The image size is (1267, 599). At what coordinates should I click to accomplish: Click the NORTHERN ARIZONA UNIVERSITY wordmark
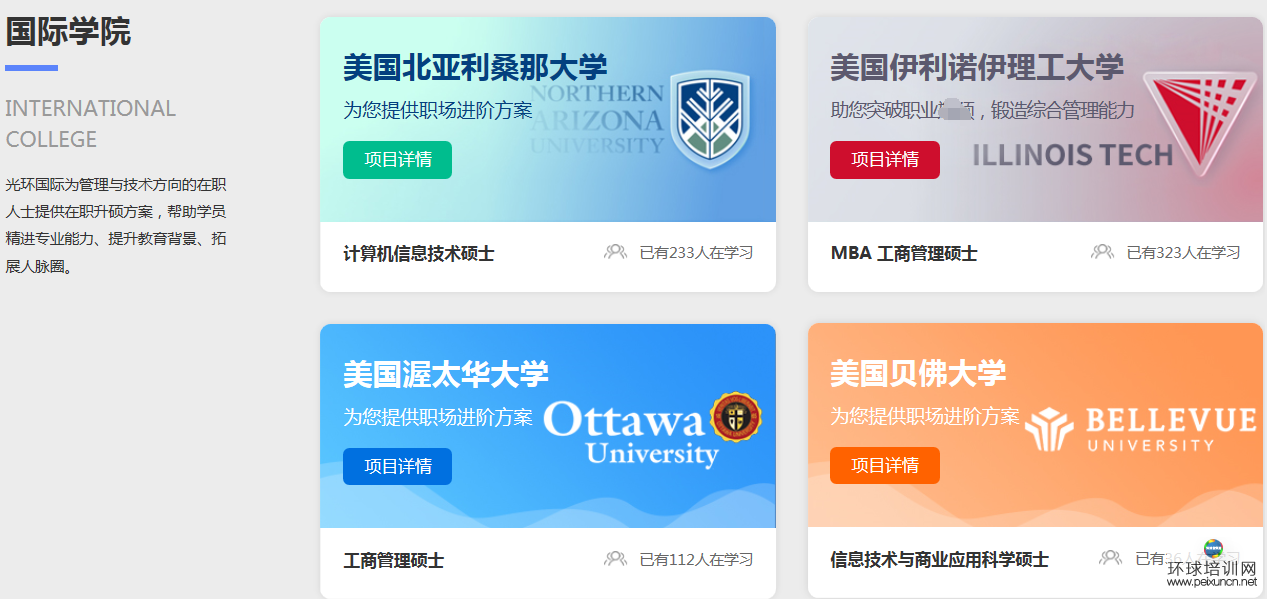click(x=597, y=119)
